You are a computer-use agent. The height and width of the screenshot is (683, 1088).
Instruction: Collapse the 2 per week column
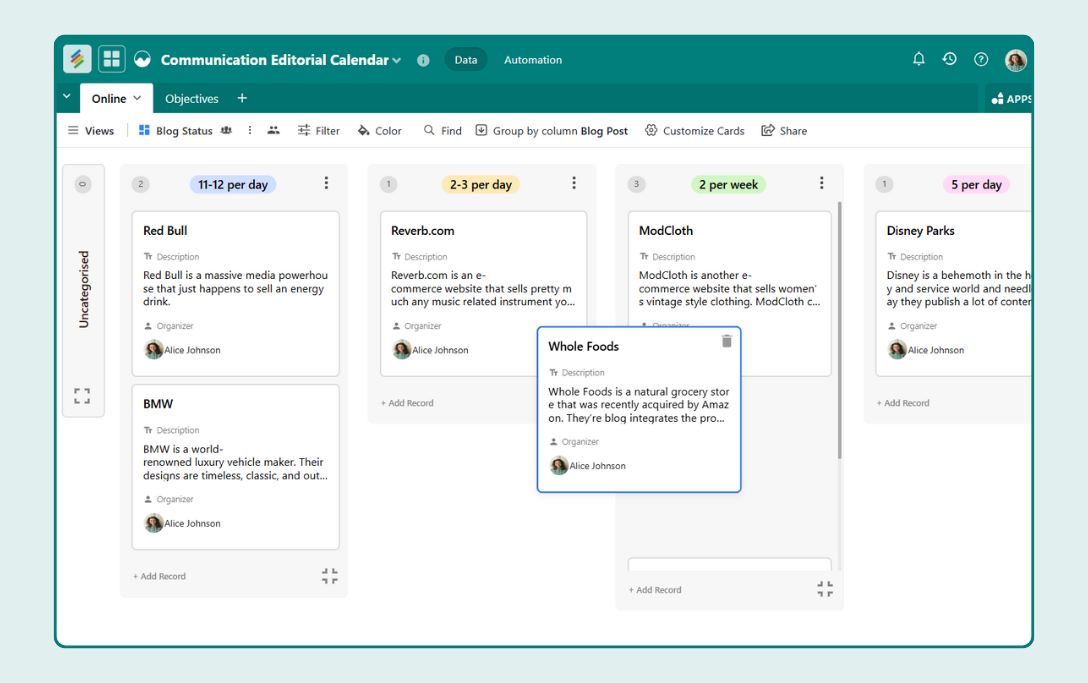tap(825, 589)
